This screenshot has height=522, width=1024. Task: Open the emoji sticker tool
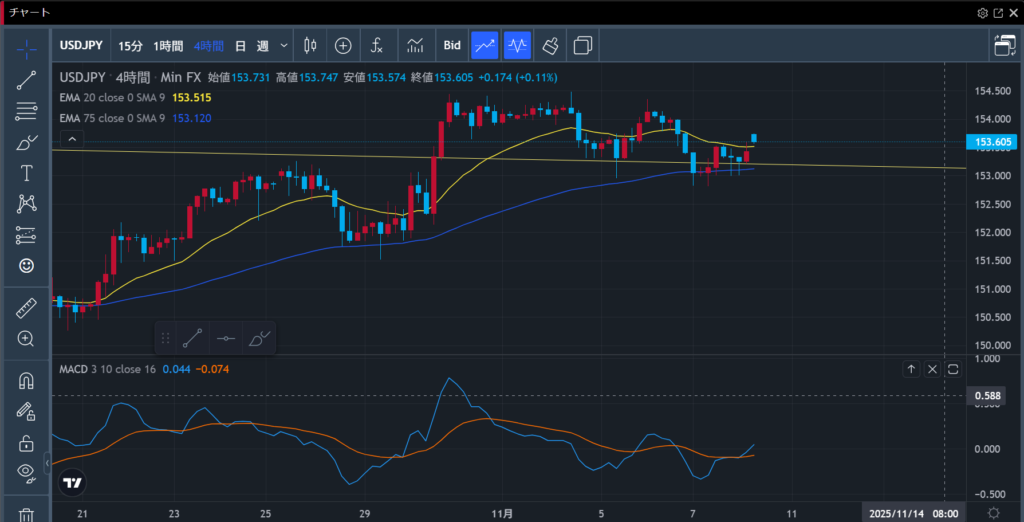tap(27, 266)
